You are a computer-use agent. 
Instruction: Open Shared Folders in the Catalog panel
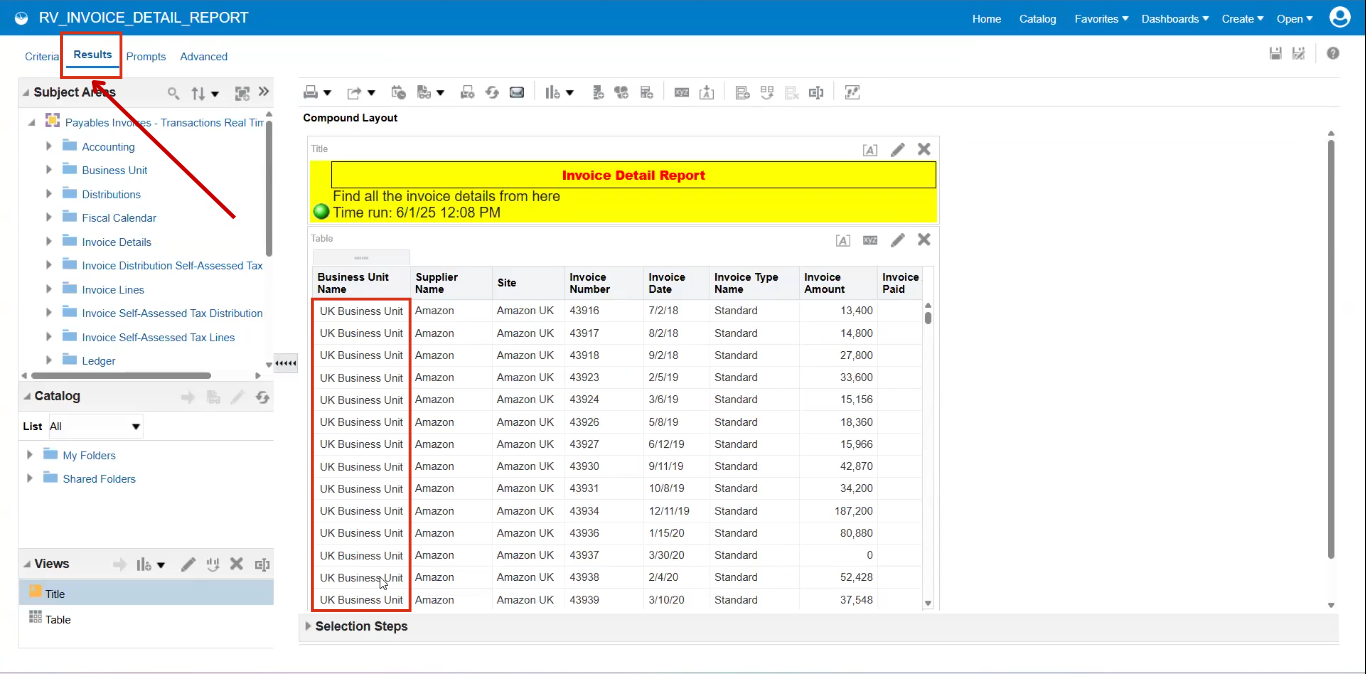coord(99,478)
